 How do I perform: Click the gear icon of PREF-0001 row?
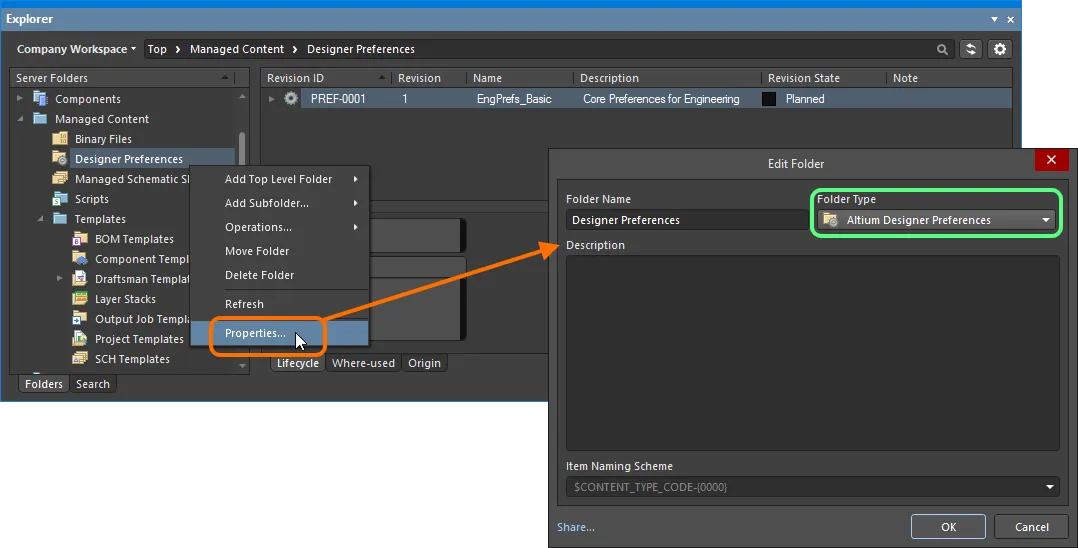coord(291,98)
